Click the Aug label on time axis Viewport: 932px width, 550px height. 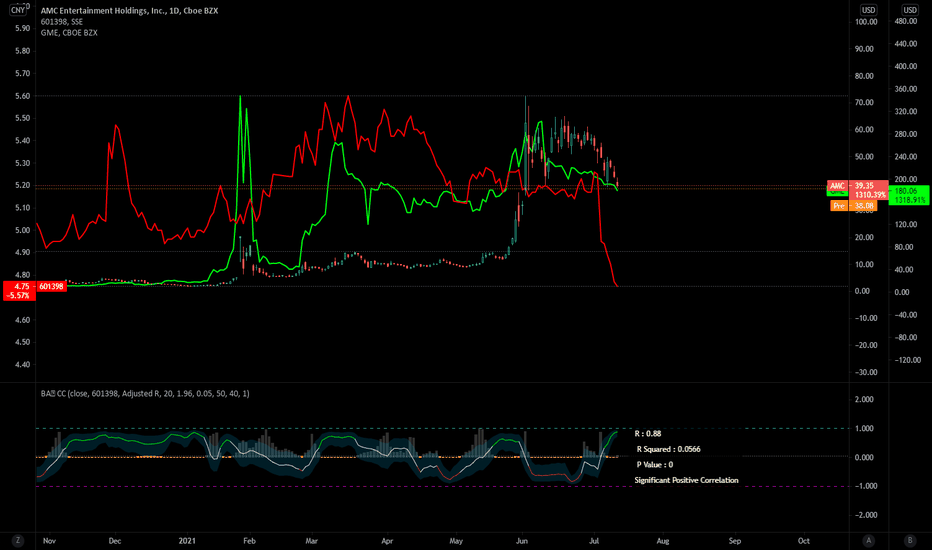pos(663,541)
